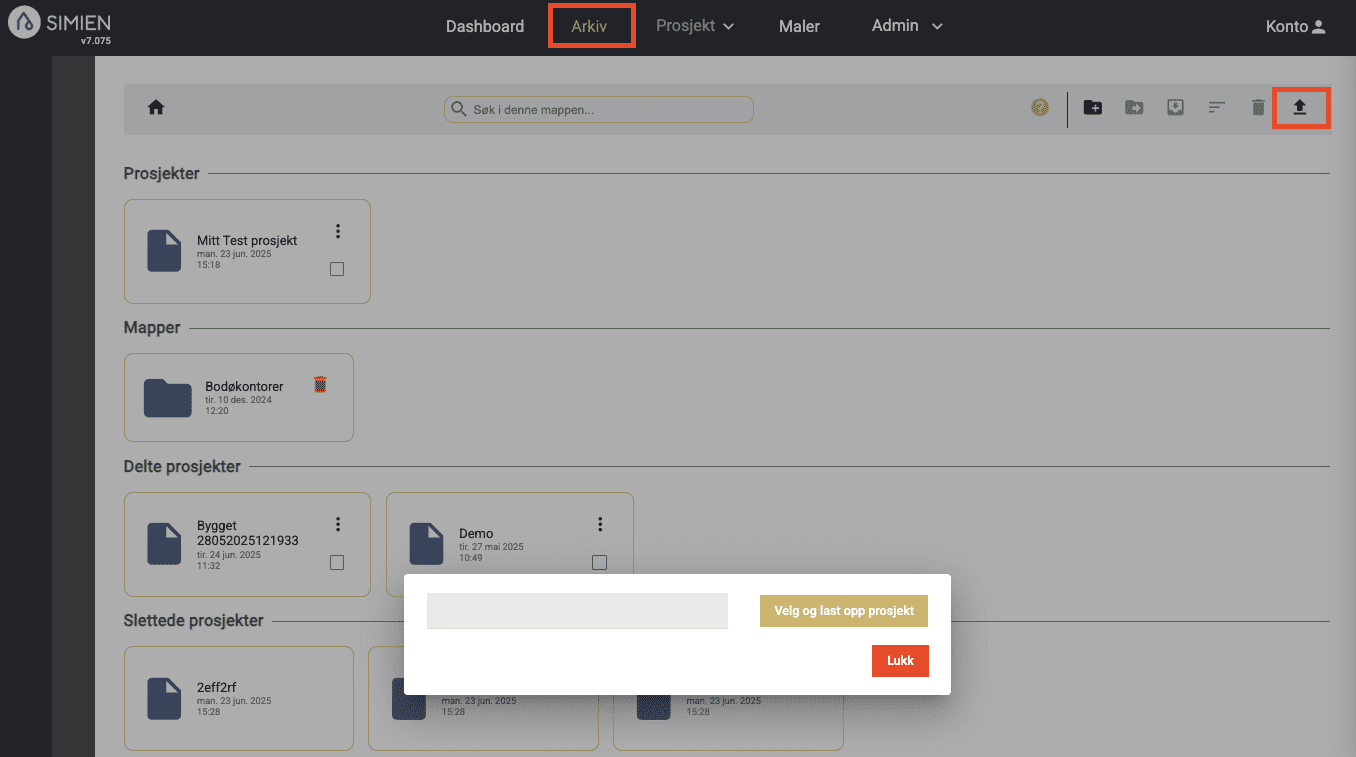Open three-dot menu for Bygget 28052025121933

[x=338, y=524]
